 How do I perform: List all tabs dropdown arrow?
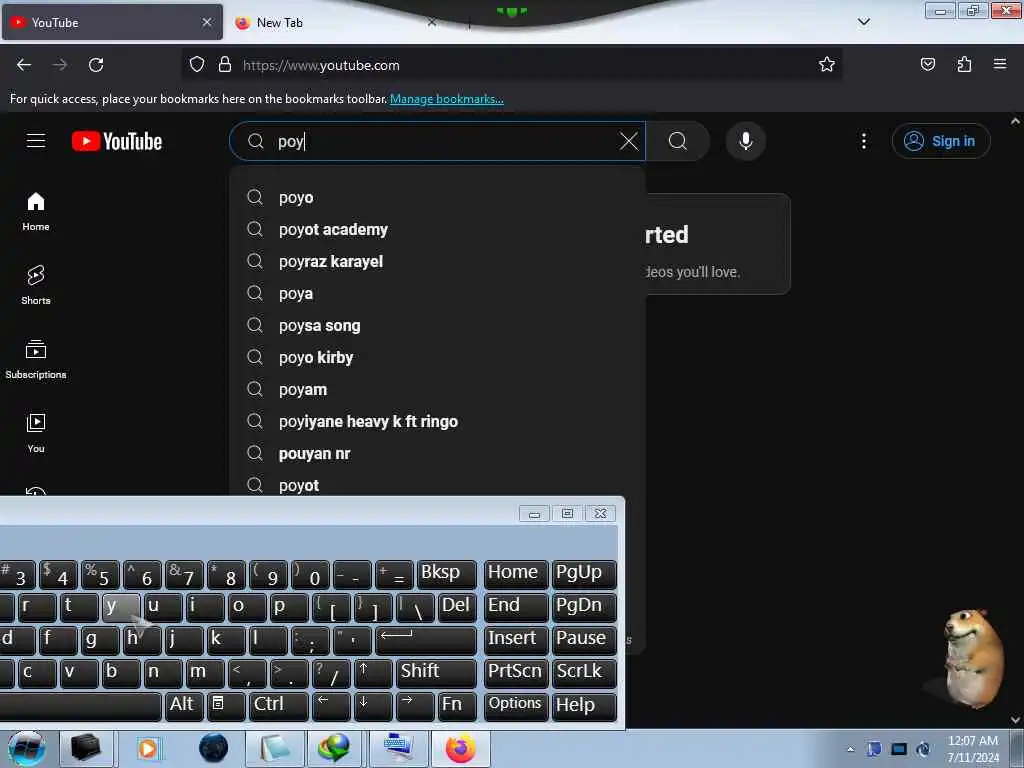[x=863, y=22]
